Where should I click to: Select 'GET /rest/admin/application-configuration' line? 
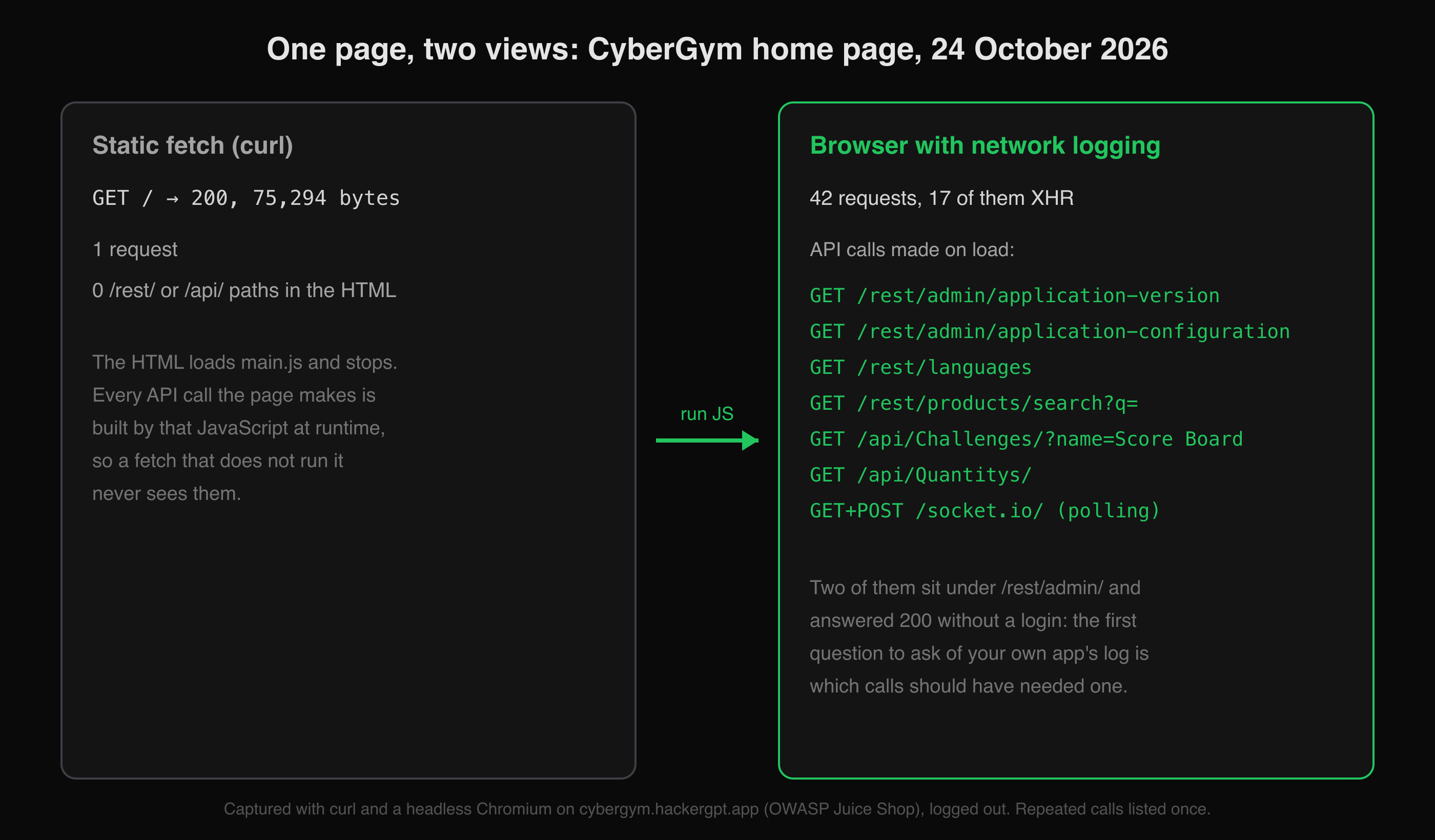point(1050,332)
